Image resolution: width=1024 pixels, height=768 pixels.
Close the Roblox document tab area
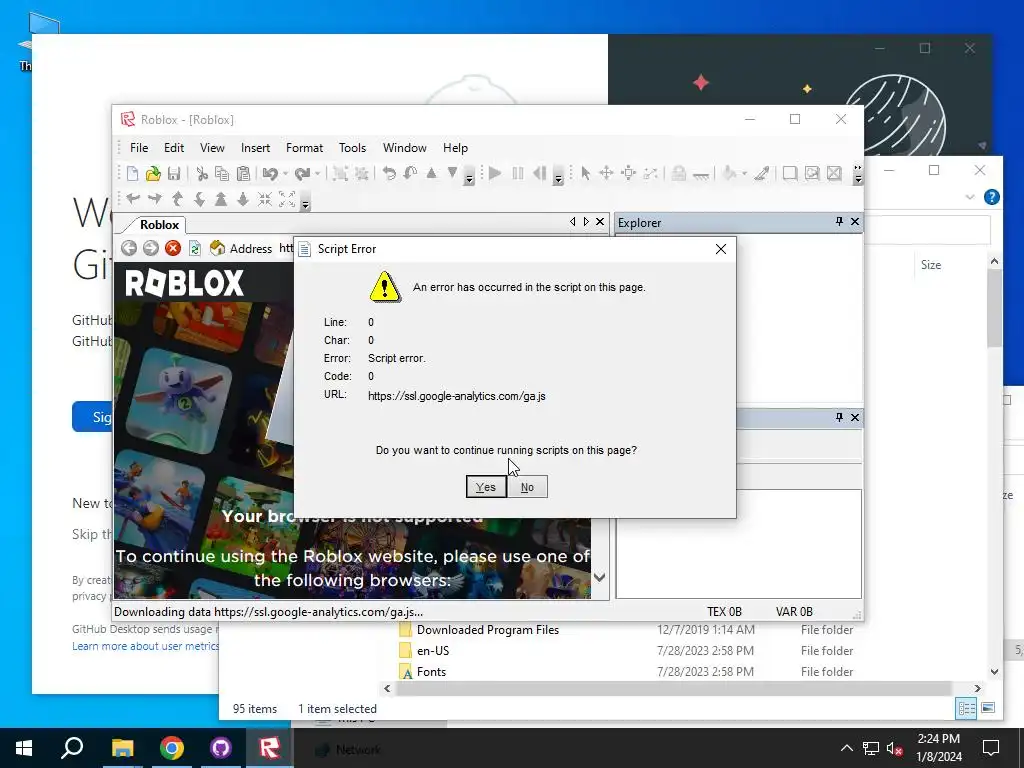click(600, 222)
